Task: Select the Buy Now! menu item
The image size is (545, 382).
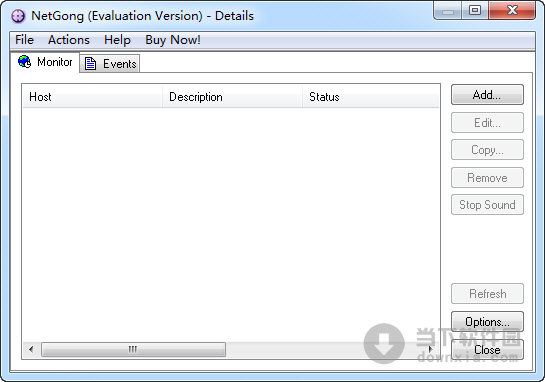Action: (x=173, y=40)
